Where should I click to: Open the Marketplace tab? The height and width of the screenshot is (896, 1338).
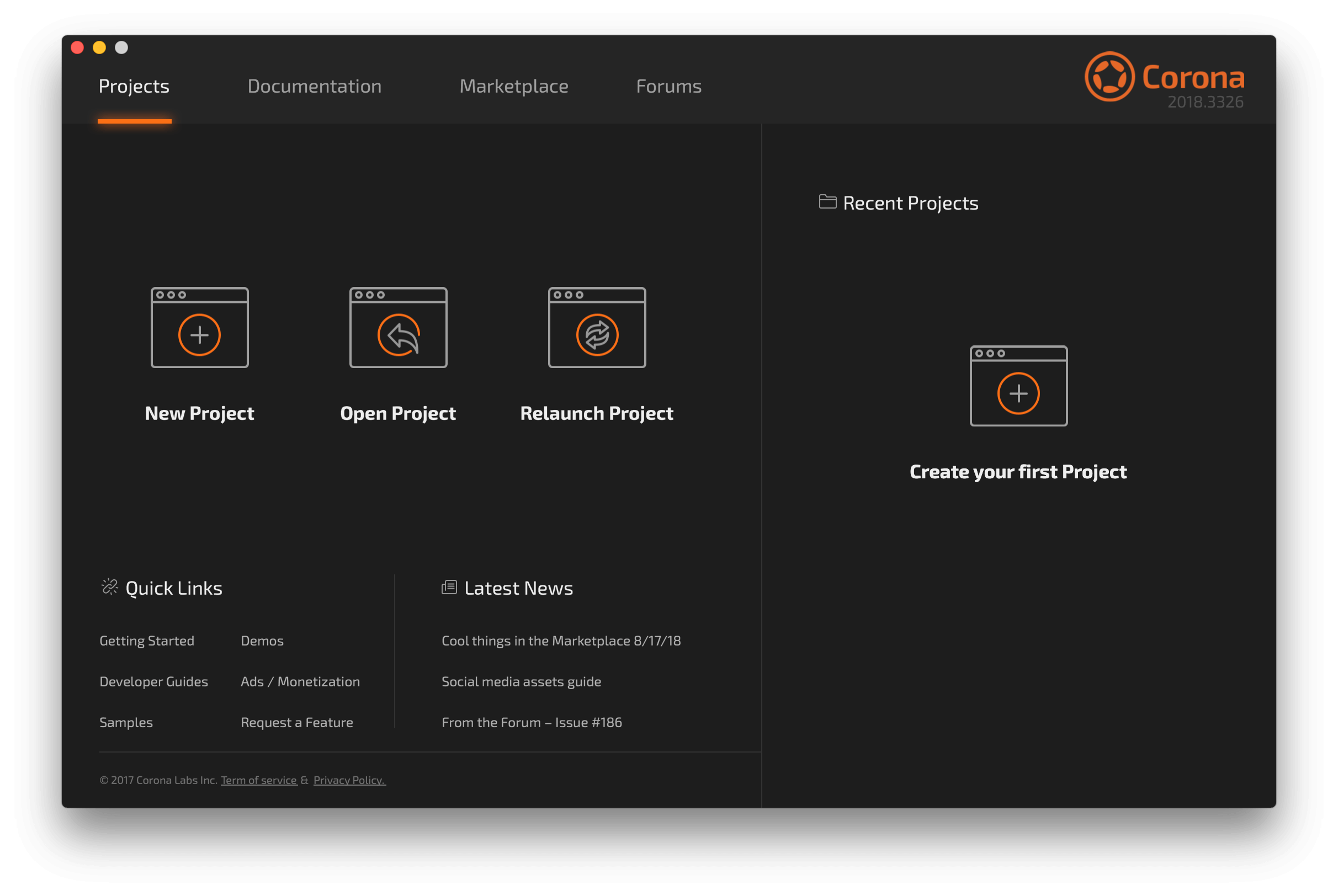click(x=514, y=86)
